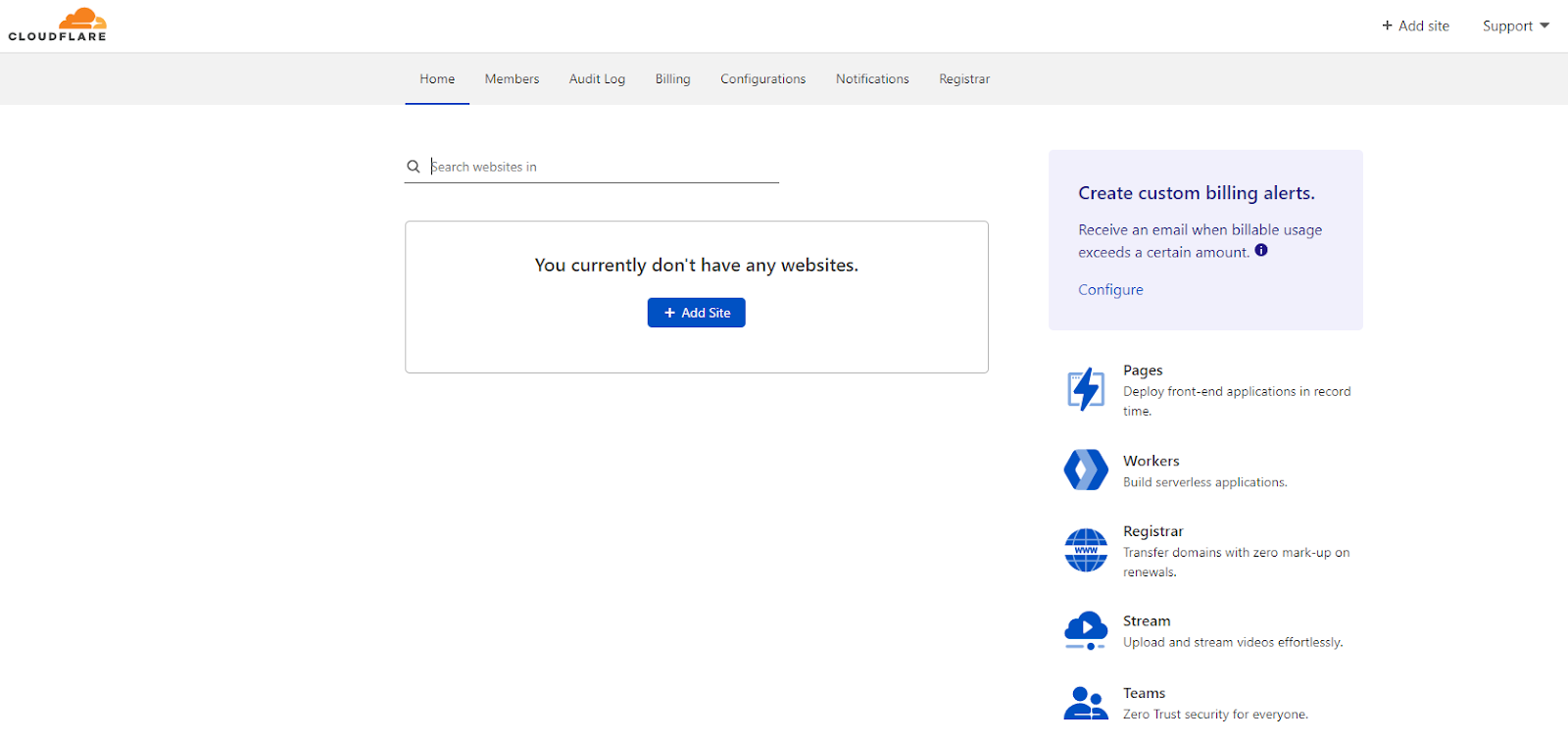Open the Stream product link
Image resolution: width=1568 pixels, height=742 pixels.
point(1147,620)
